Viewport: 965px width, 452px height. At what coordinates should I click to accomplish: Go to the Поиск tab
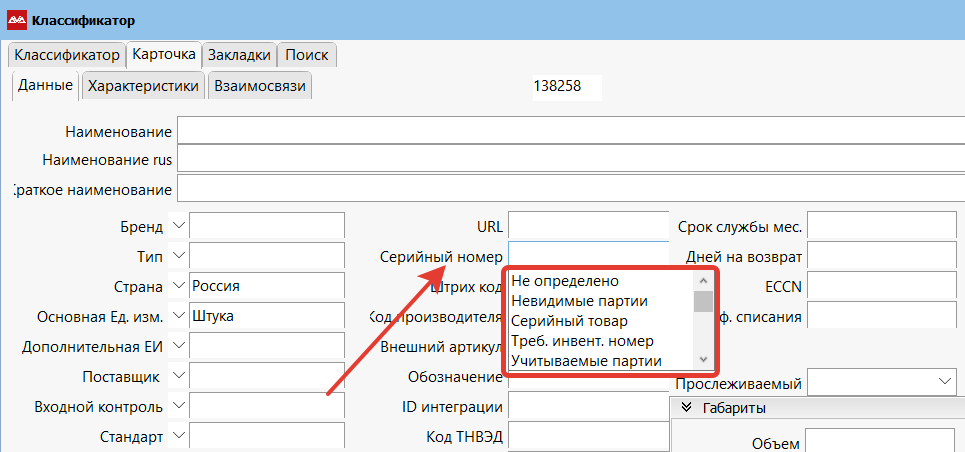306,55
